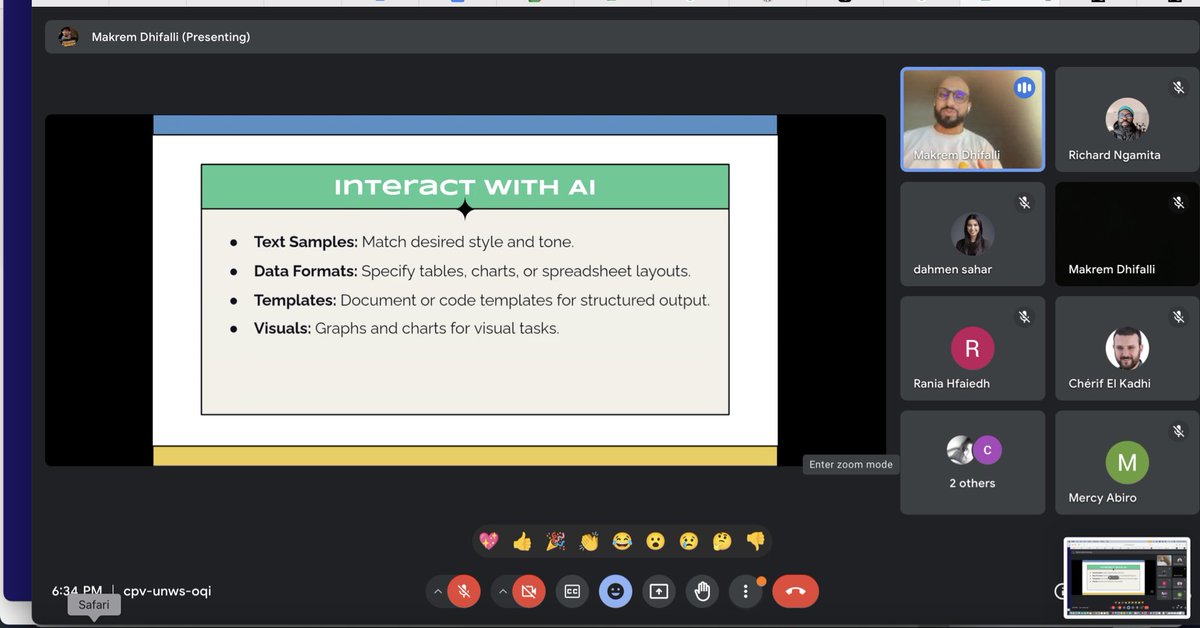
Task: Click the speaking indicator on Makrem's tile
Action: pos(1024,88)
